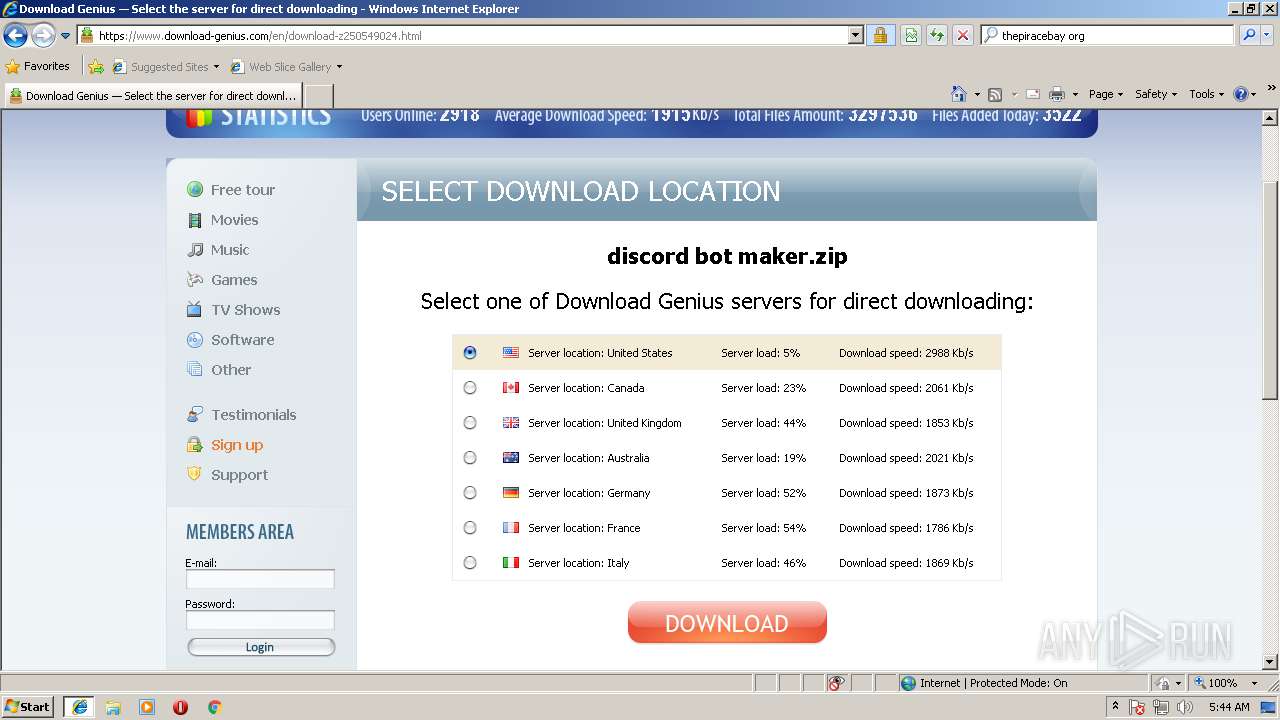Click the Read mail envelope icon
This screenshot has height=720, width=1280.
point(1033,94)
